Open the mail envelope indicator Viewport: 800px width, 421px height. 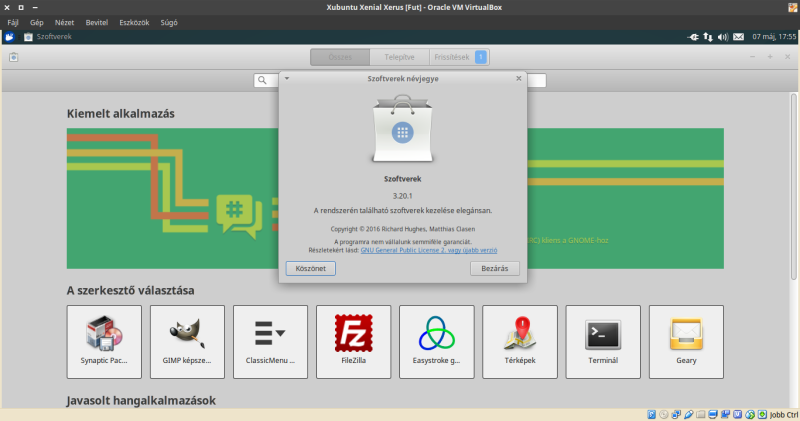[x=738, y=37]
